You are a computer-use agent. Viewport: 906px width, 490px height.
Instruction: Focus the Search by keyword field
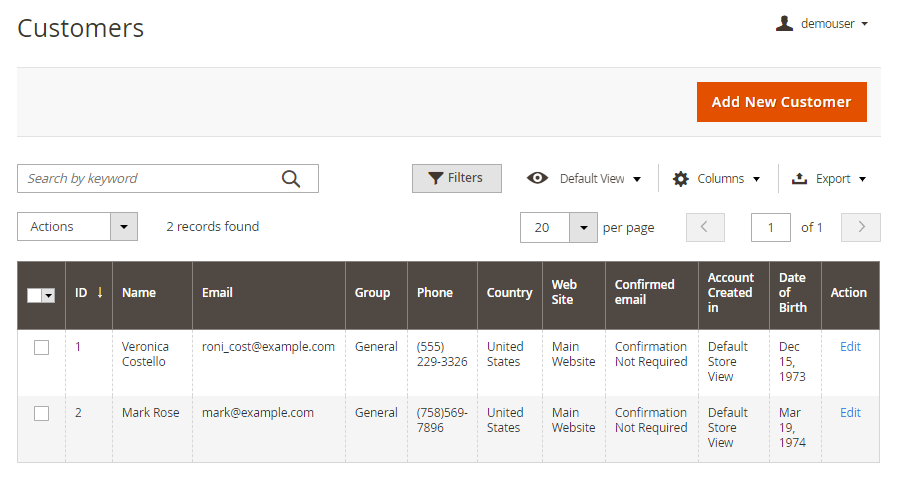click(x=150, y=179)
